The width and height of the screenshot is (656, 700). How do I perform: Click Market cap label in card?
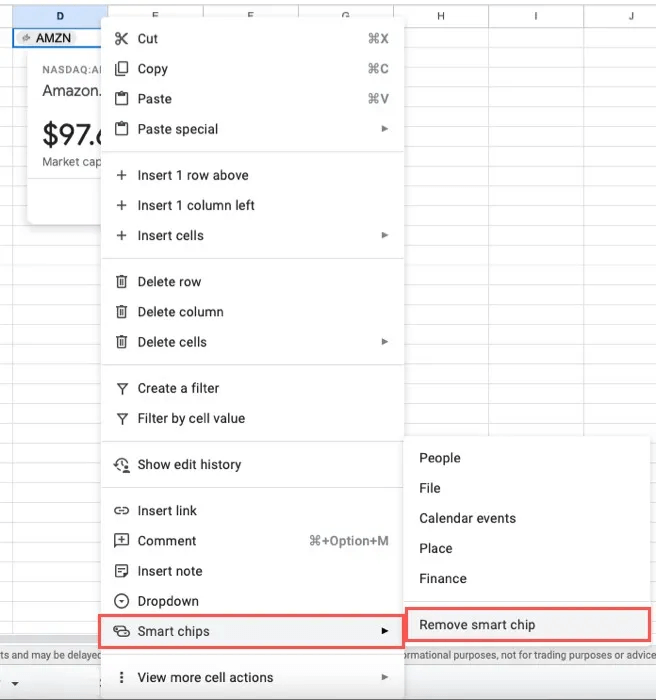72,162
